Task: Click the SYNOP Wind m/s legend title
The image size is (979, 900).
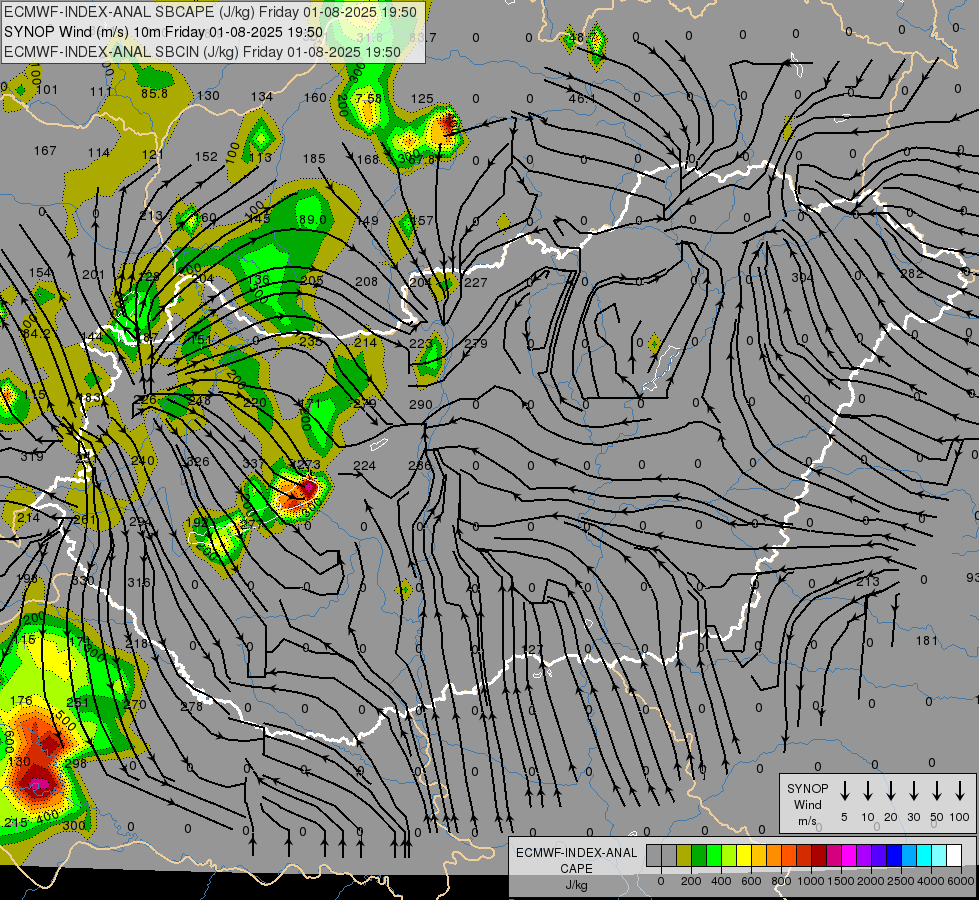Action: click(807, 805)
